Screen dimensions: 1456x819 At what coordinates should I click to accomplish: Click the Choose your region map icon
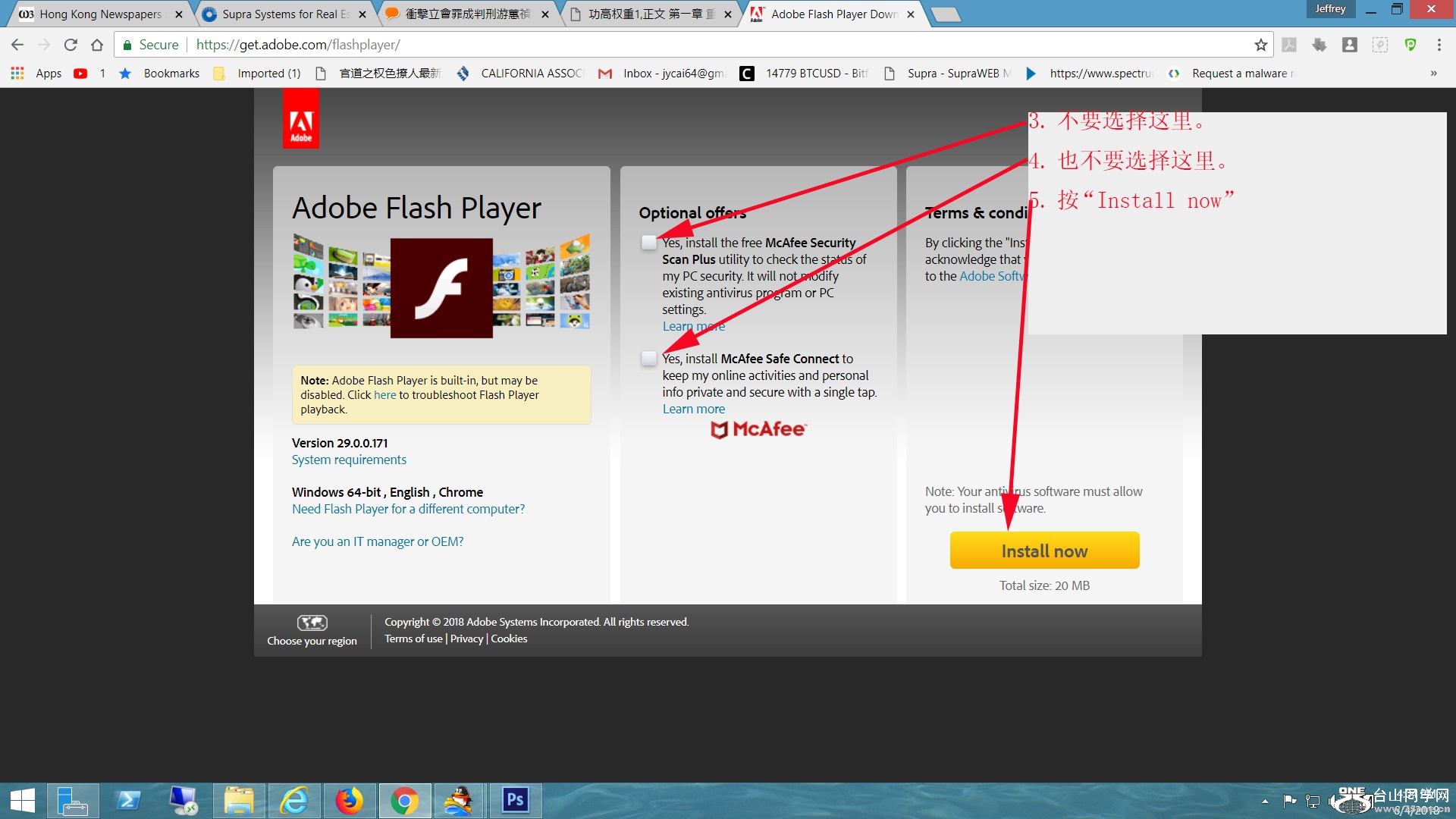click(312, 623)
